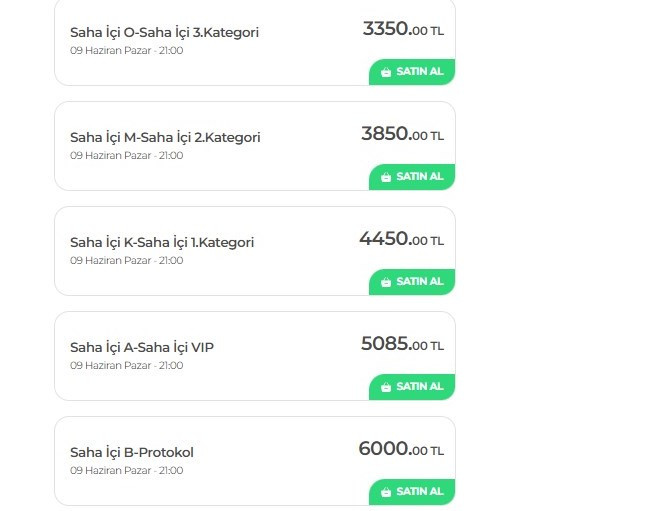645x511 pixels.
Task: Click basket icon for 1.Kategori ticket
Action: (386, 282)
